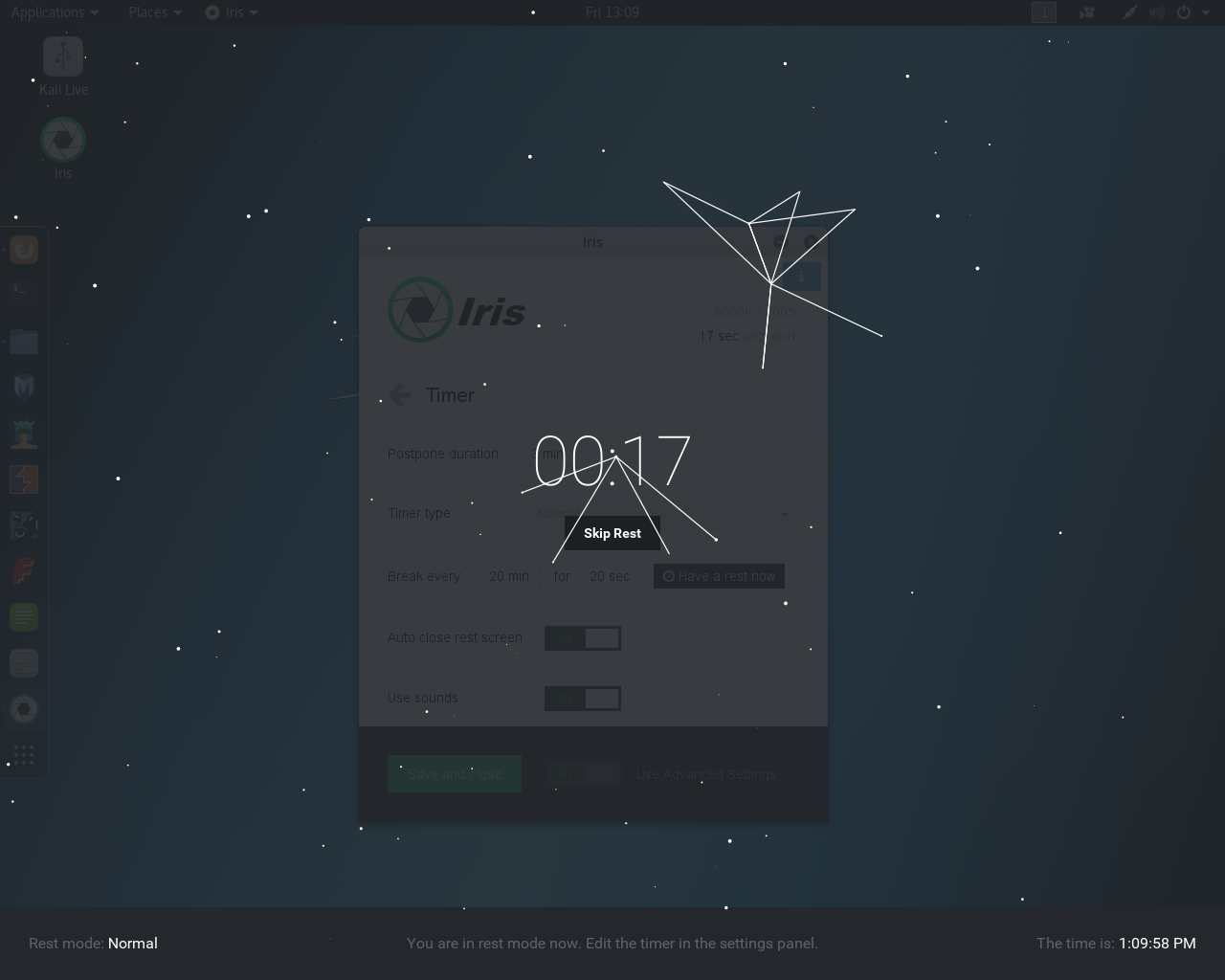Click the Rest mode Normal status text
The height and width of the screenshot is (980, 1225).
pos(93,944)
